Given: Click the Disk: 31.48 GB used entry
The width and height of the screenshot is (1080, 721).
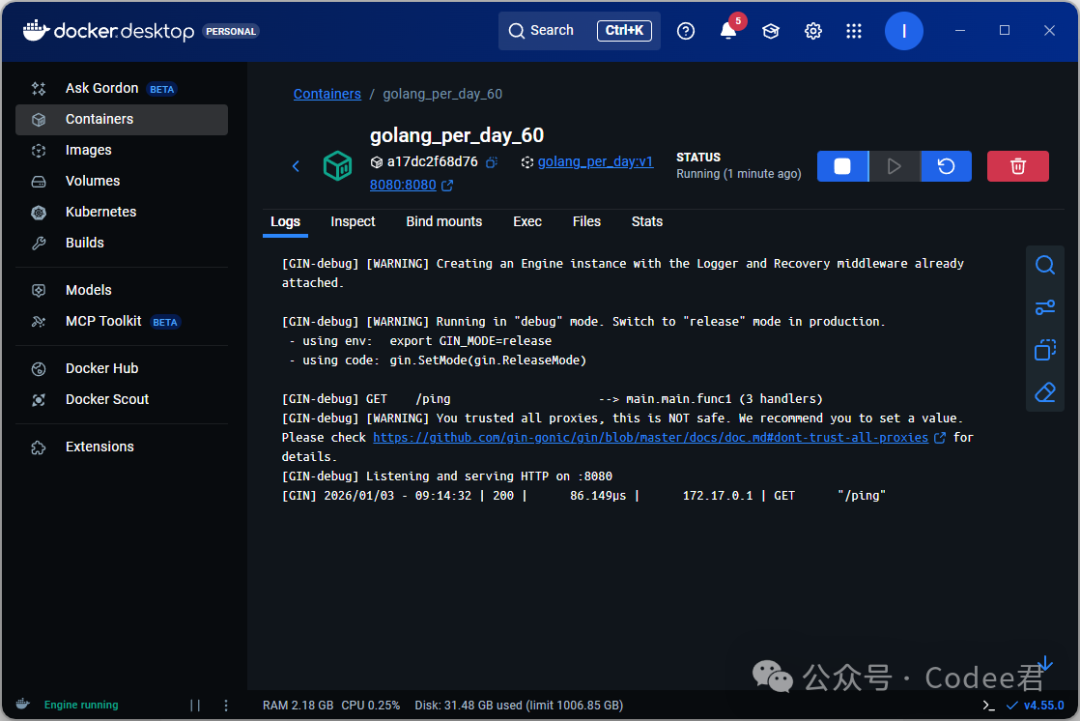Looking at the screenshot, I should point(519,705).
